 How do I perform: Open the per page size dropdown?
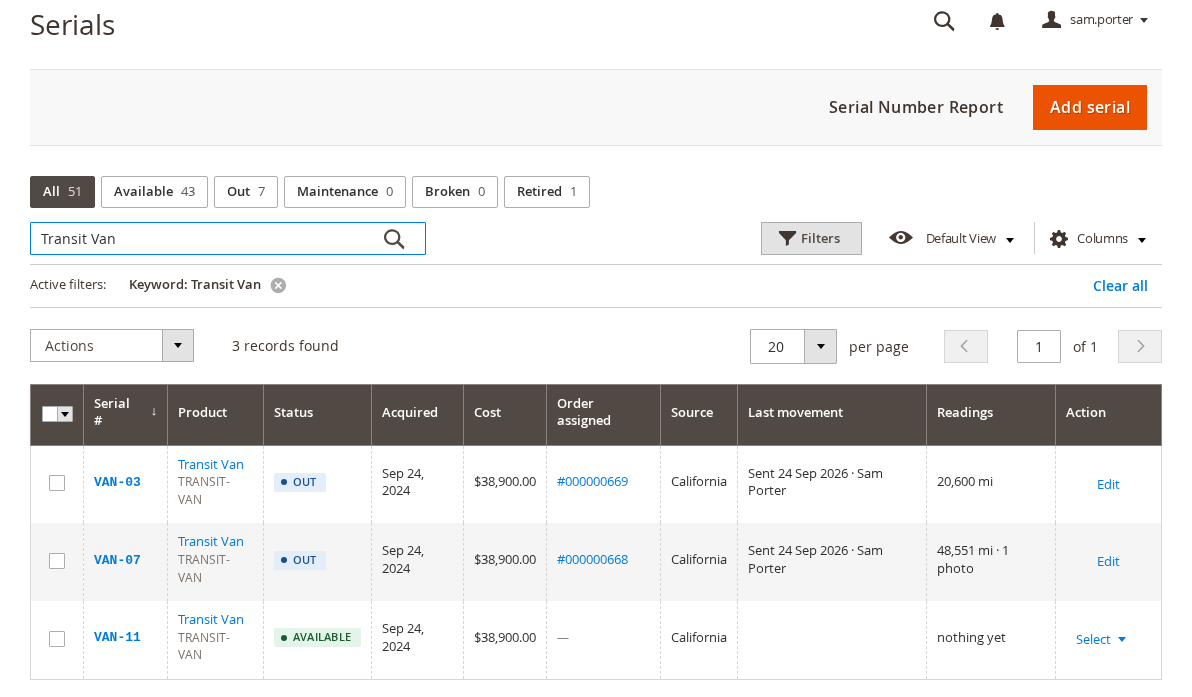click(793, 347)
